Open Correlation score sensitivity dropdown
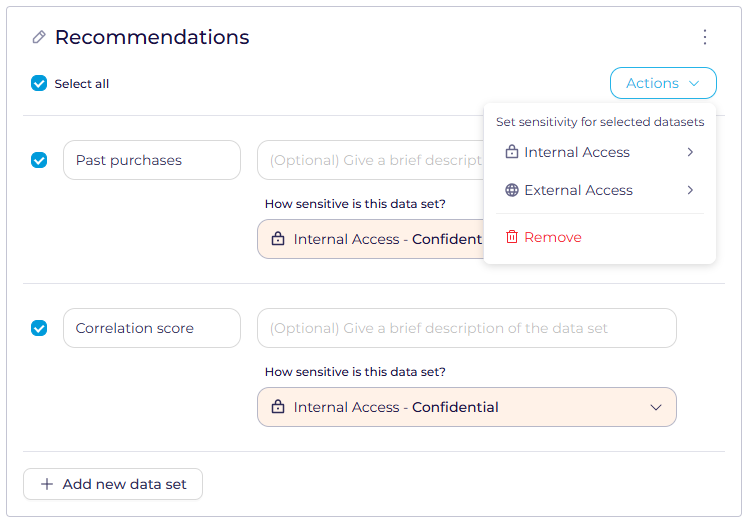The image size is (752, 520). point(656,407)
